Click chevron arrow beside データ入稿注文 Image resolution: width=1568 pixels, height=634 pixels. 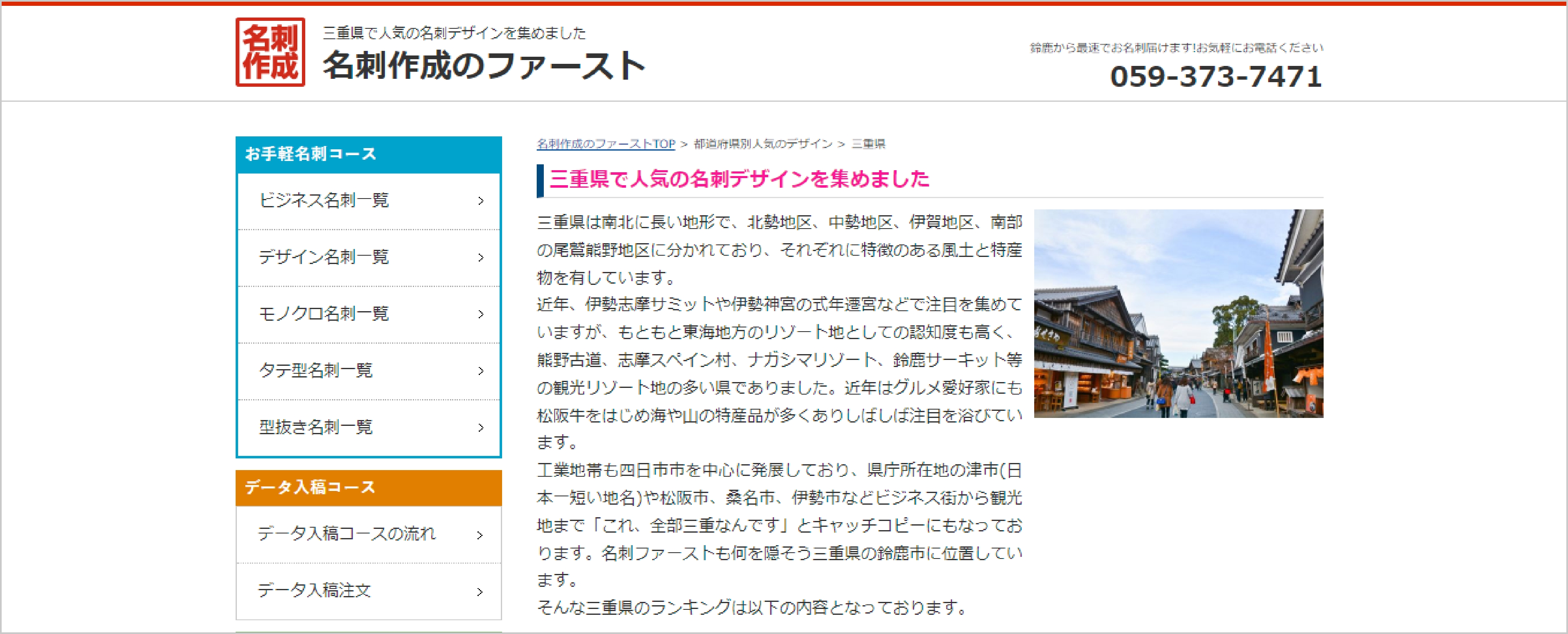coord(480,592)
